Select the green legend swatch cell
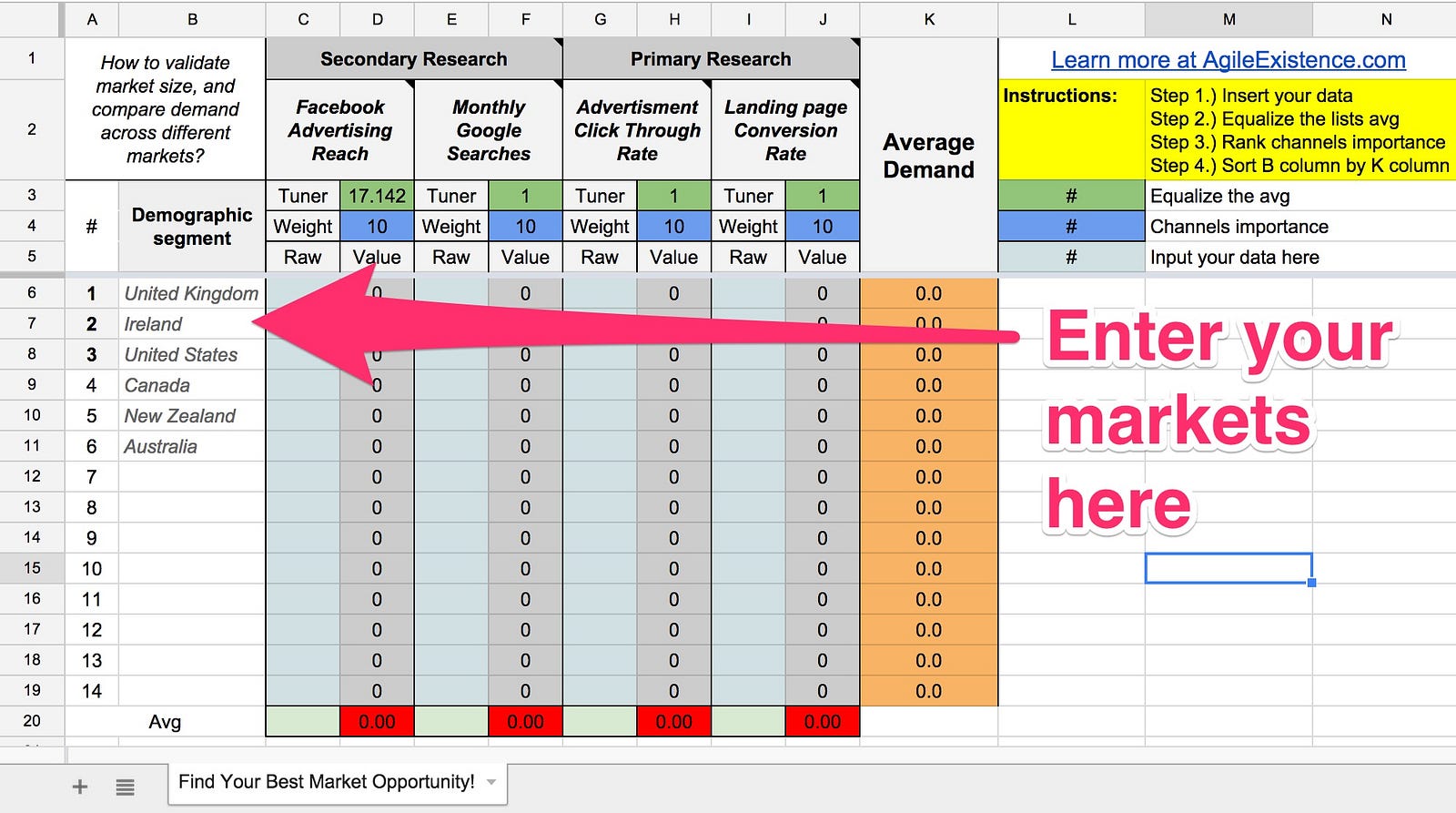1456x813 pixels. click(1071, 196)
